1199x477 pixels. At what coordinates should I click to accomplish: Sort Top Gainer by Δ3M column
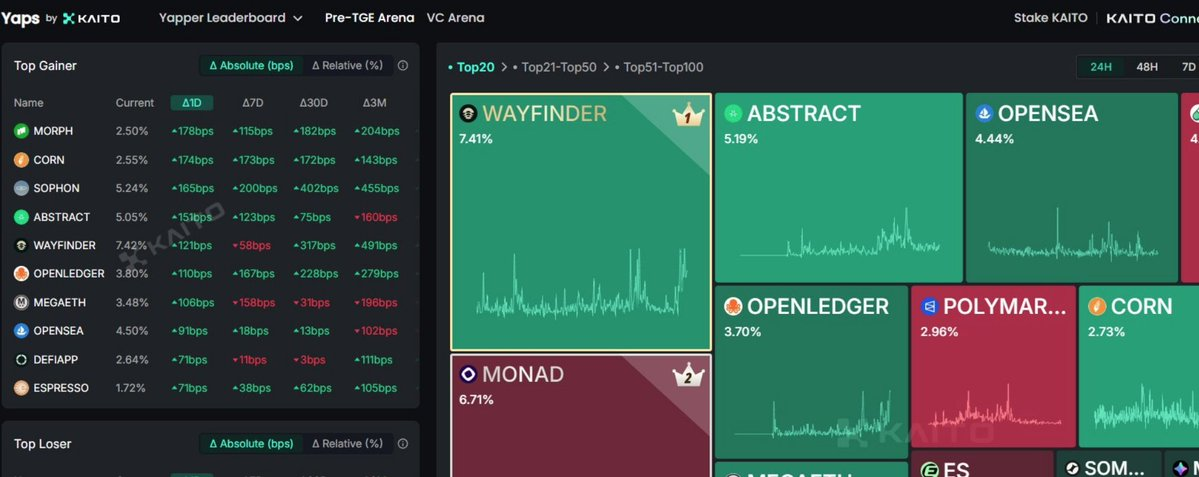click(375, 102)
